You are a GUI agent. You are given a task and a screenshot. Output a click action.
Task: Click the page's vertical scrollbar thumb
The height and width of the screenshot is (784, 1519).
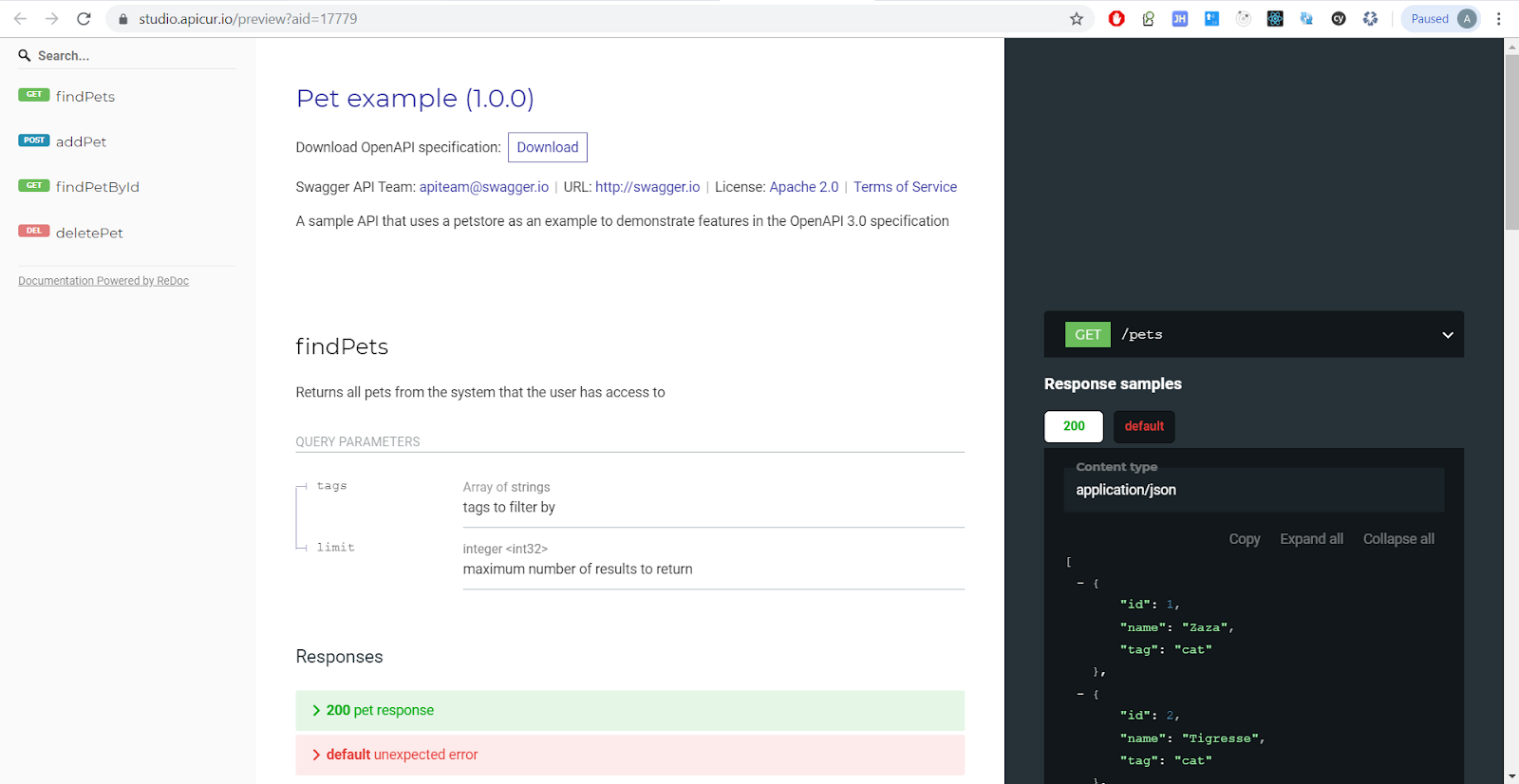[1511, 142]
